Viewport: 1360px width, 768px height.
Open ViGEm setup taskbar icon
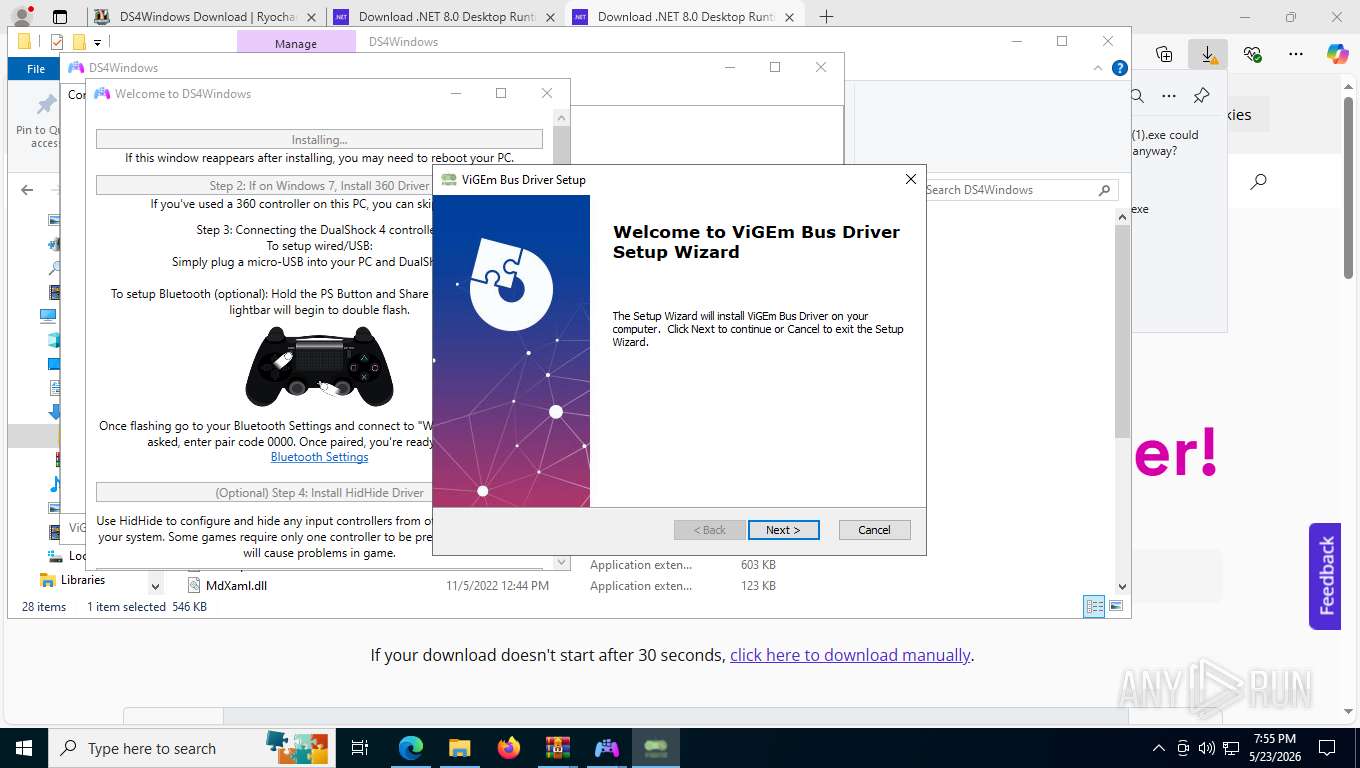[656, 748]
